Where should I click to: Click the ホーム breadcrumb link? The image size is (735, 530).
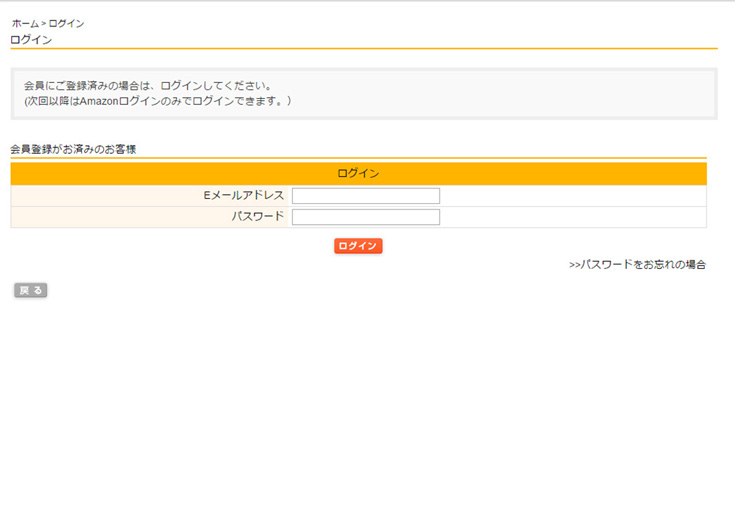(25, 23)
